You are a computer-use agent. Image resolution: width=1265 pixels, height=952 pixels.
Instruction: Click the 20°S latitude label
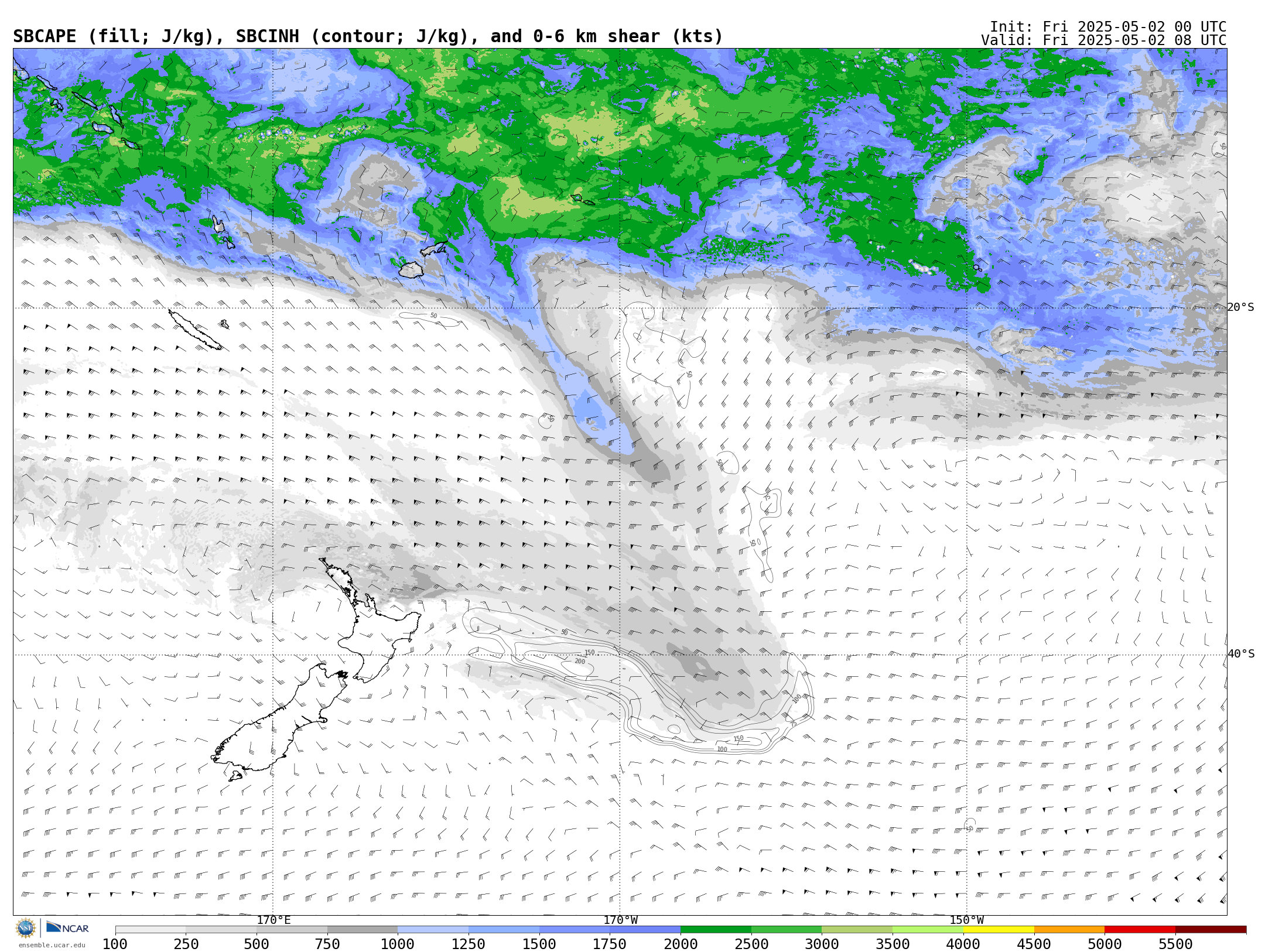coord(1240,307)
